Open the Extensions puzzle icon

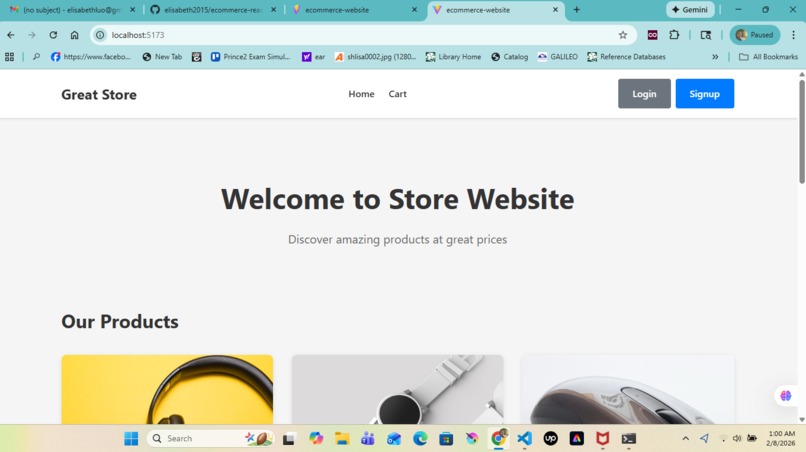(x=674, y=35)
